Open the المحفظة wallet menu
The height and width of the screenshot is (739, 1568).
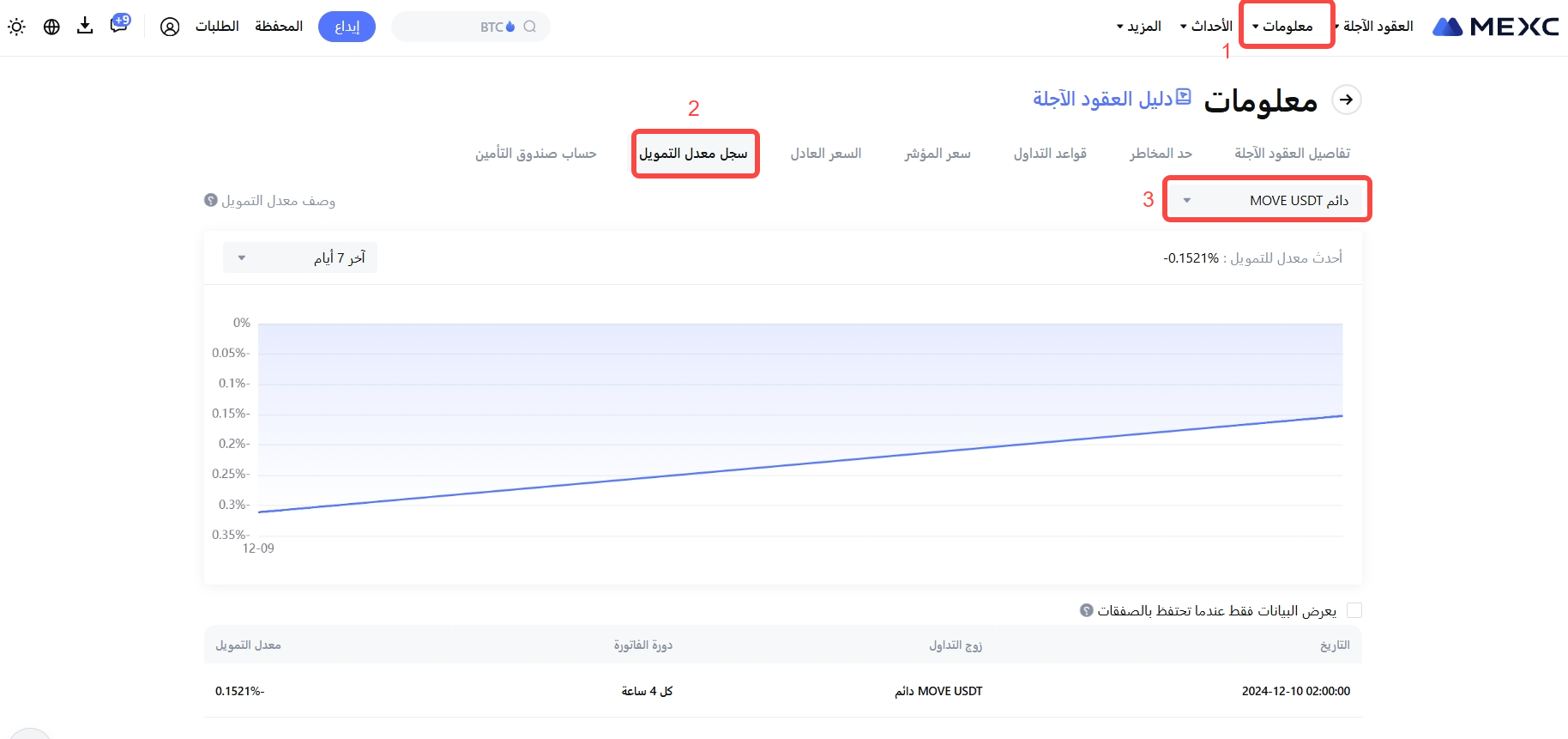(x=279, y=27)
